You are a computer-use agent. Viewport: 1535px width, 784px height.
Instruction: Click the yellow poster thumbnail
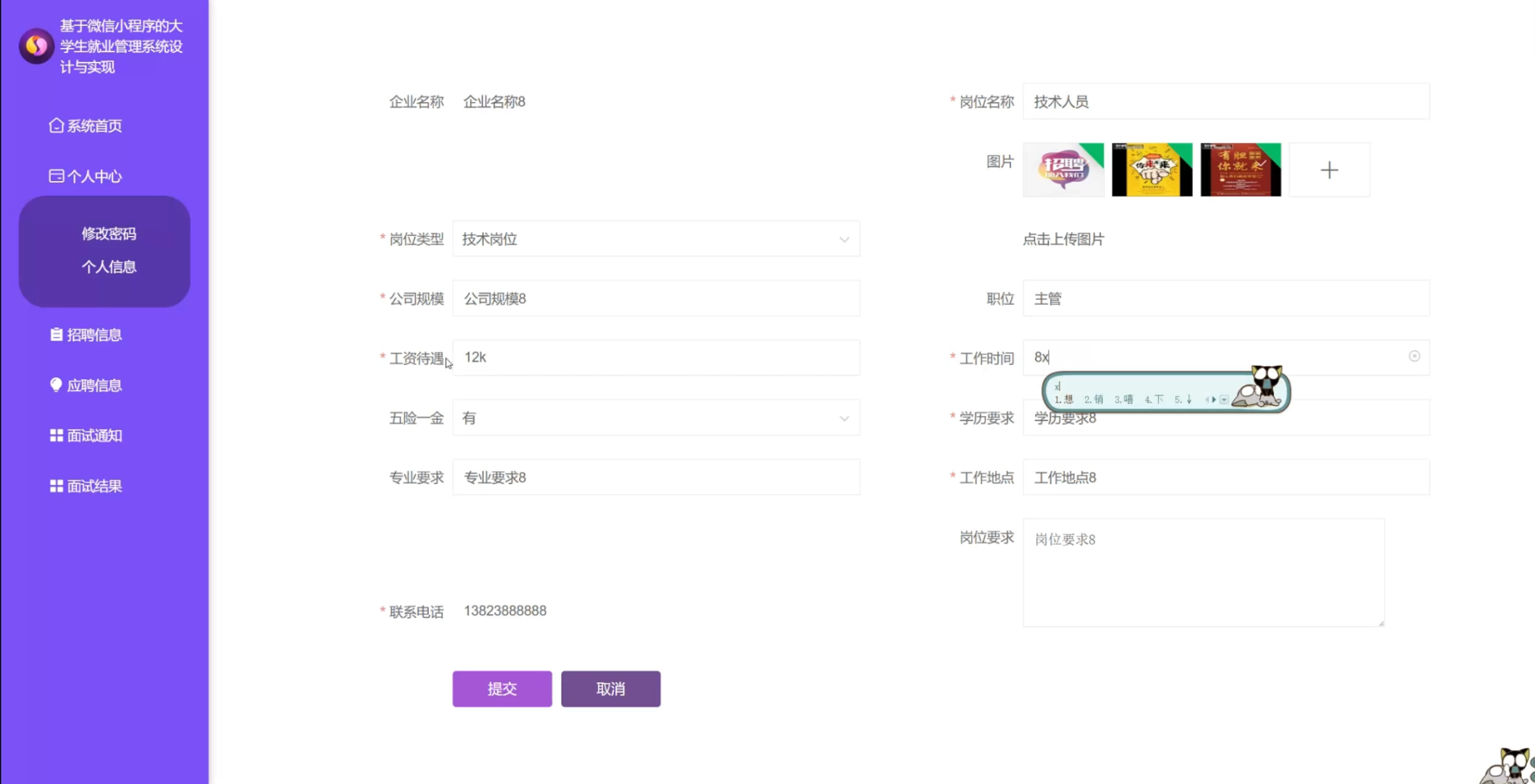coord(1152,170)
